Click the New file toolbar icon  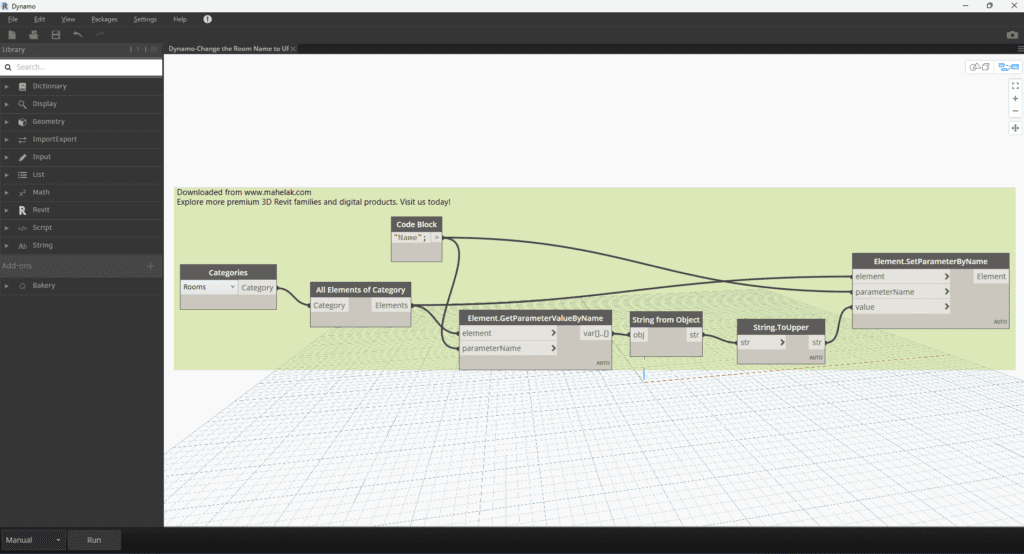click(x=12, y=35)
